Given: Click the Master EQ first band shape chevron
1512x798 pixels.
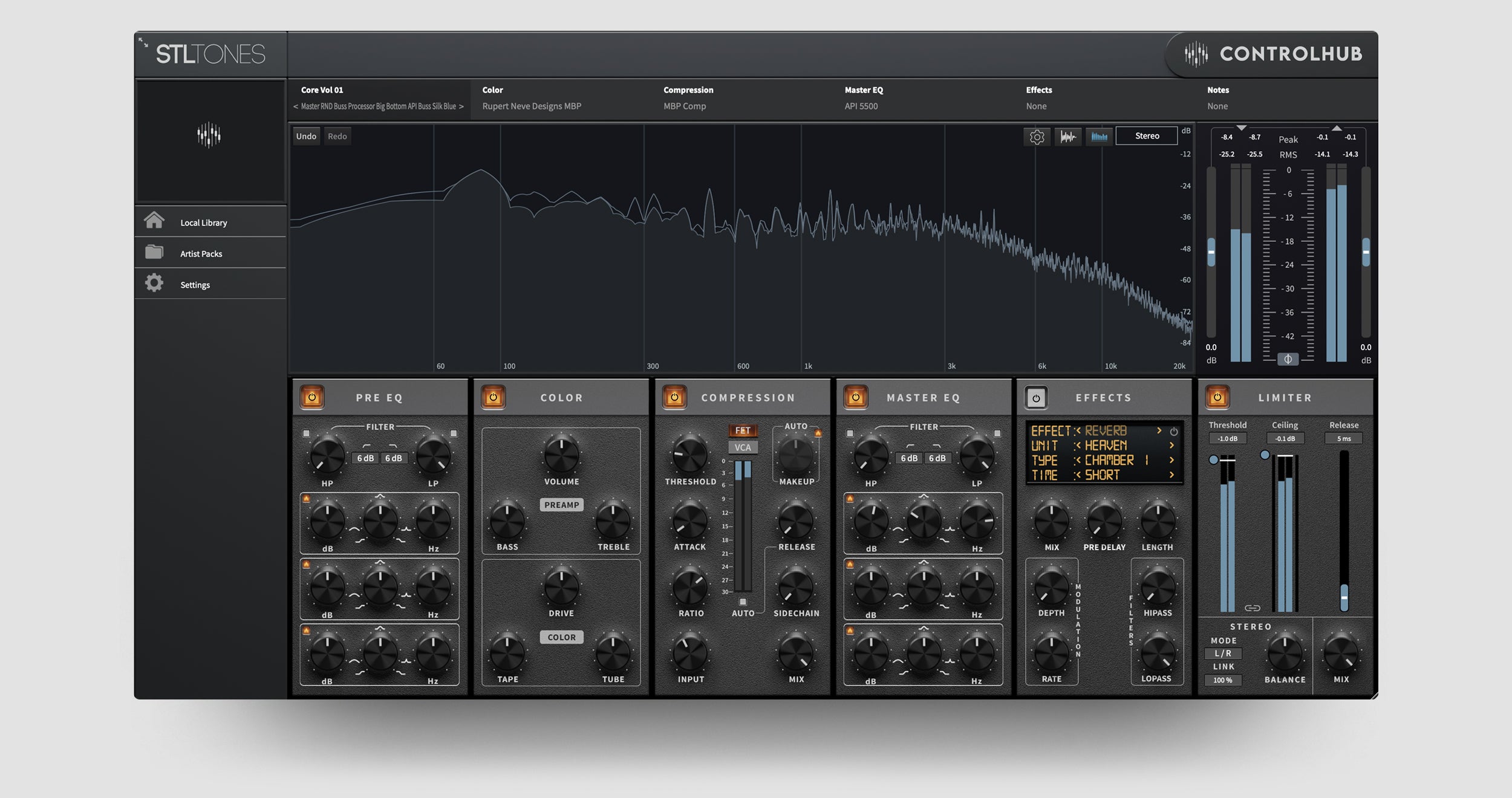Looking at the screenshot, I should click(x=924, y=496).
